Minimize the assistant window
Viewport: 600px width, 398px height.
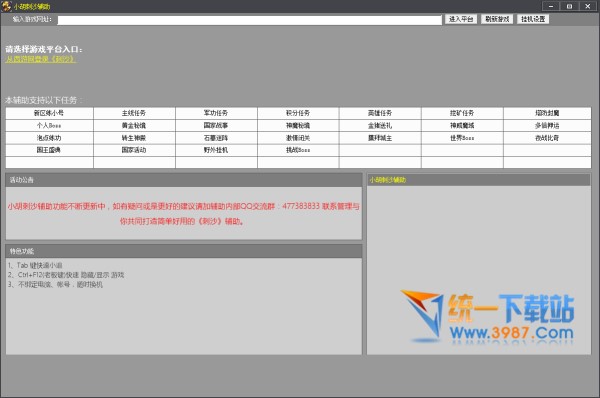pos(551,6)
